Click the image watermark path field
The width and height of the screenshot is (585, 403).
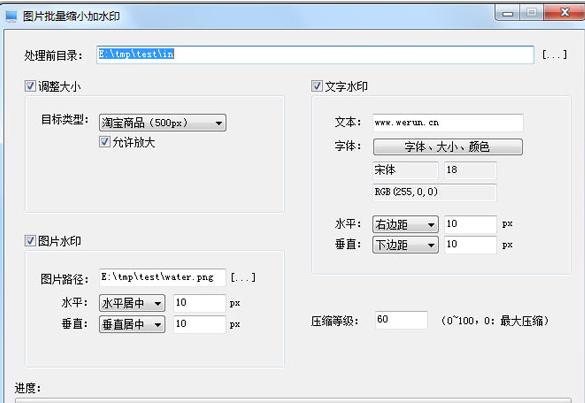point(162,277)
